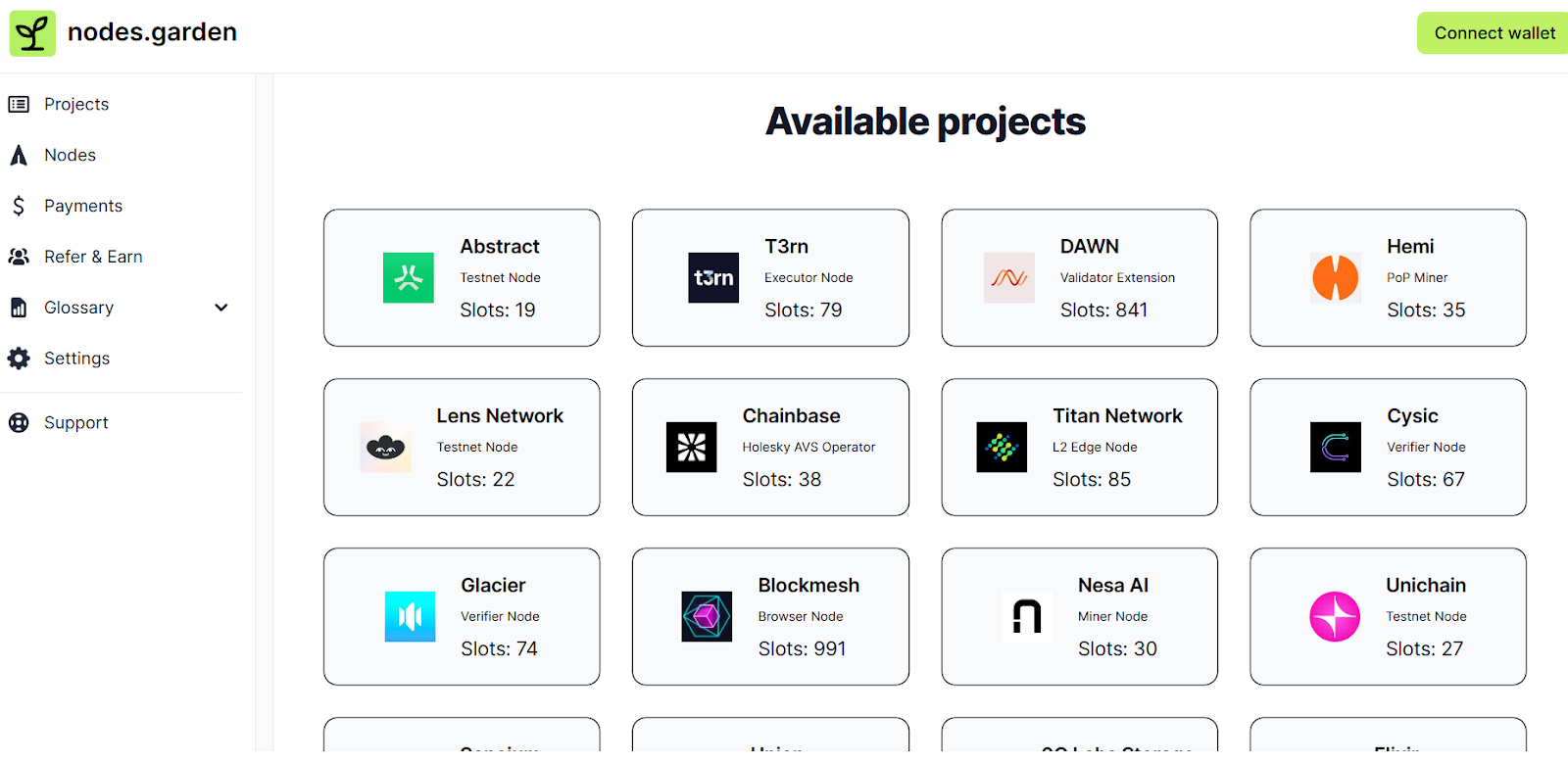Screen dimensions: 1568x764
Task: Click the Nesa AI logo icon
Action: (1027, 617)
